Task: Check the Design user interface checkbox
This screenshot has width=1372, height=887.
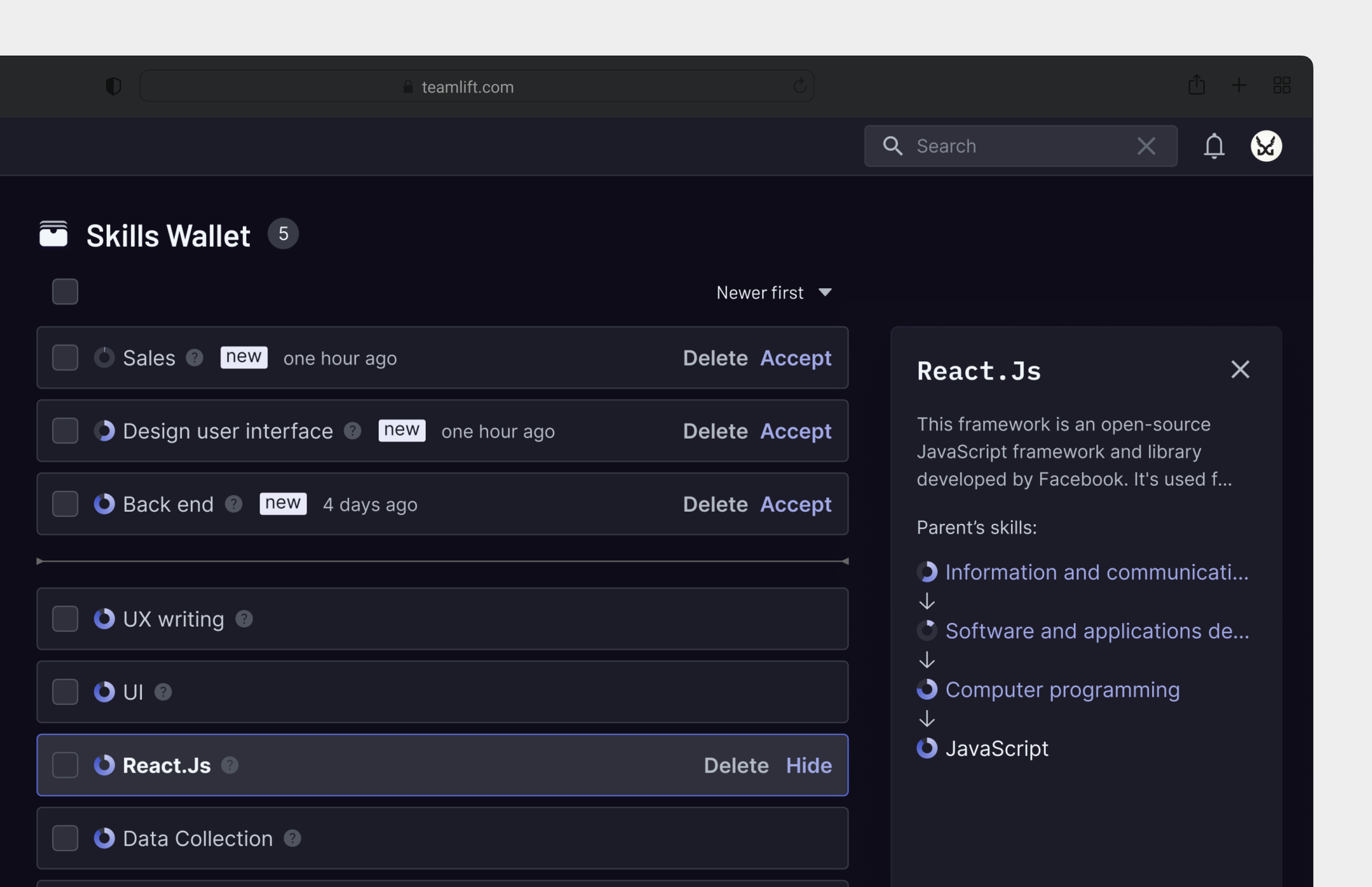Action: [x=65, y=431]
